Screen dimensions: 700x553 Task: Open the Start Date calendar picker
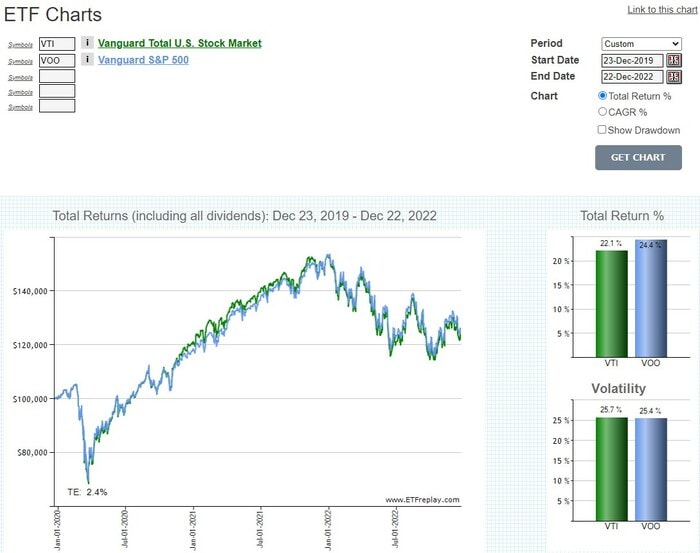674,60
